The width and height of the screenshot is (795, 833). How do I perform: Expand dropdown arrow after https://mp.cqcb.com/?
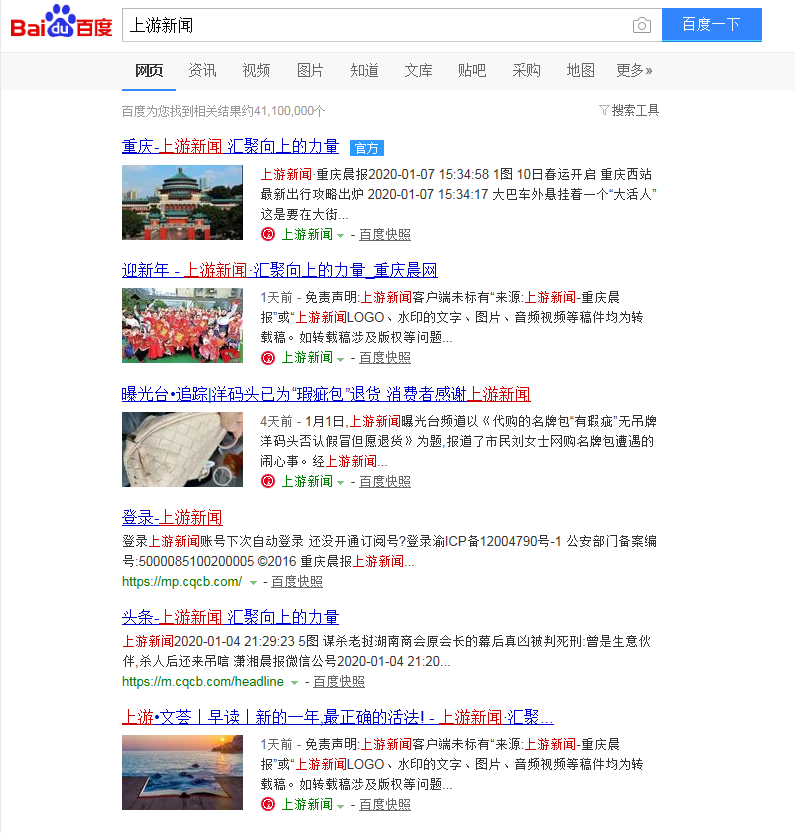253,583
